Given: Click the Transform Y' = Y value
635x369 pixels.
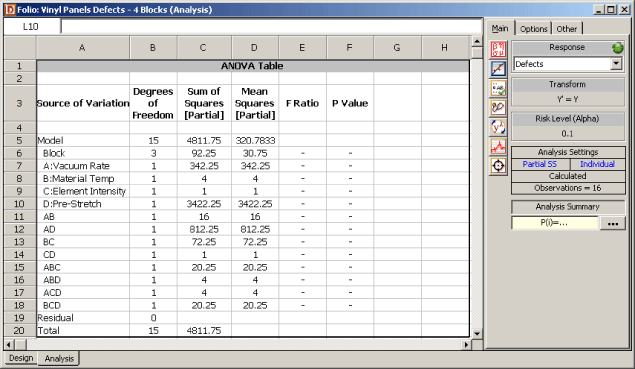Looking at the screenshot, I should pos(568,99).
